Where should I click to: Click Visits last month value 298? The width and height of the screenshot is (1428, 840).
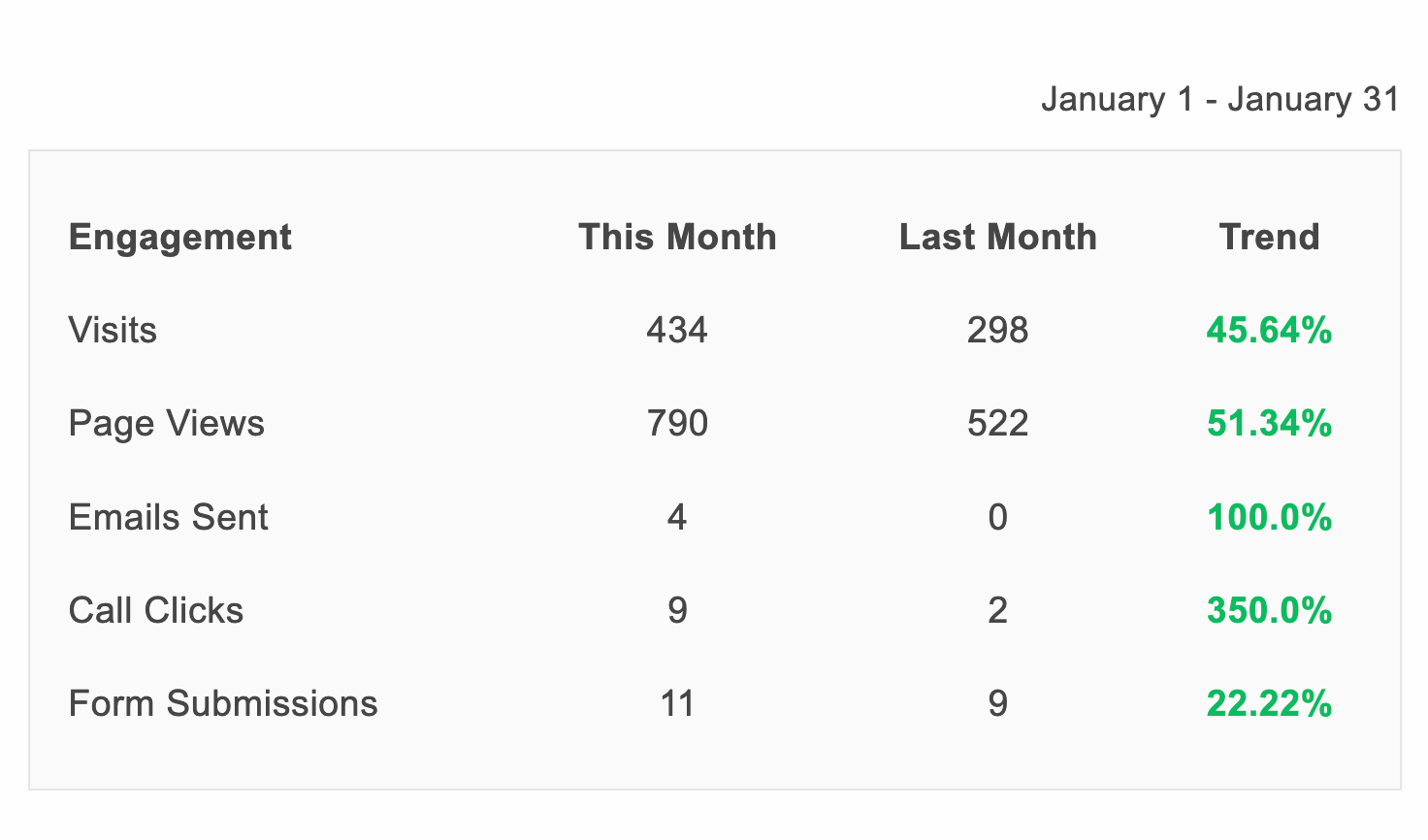click(997, 331)
